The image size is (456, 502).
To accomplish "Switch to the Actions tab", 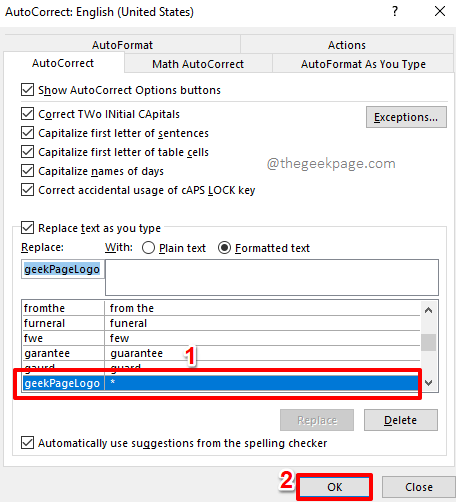I will pyautogui.click(x=347, y=45).
